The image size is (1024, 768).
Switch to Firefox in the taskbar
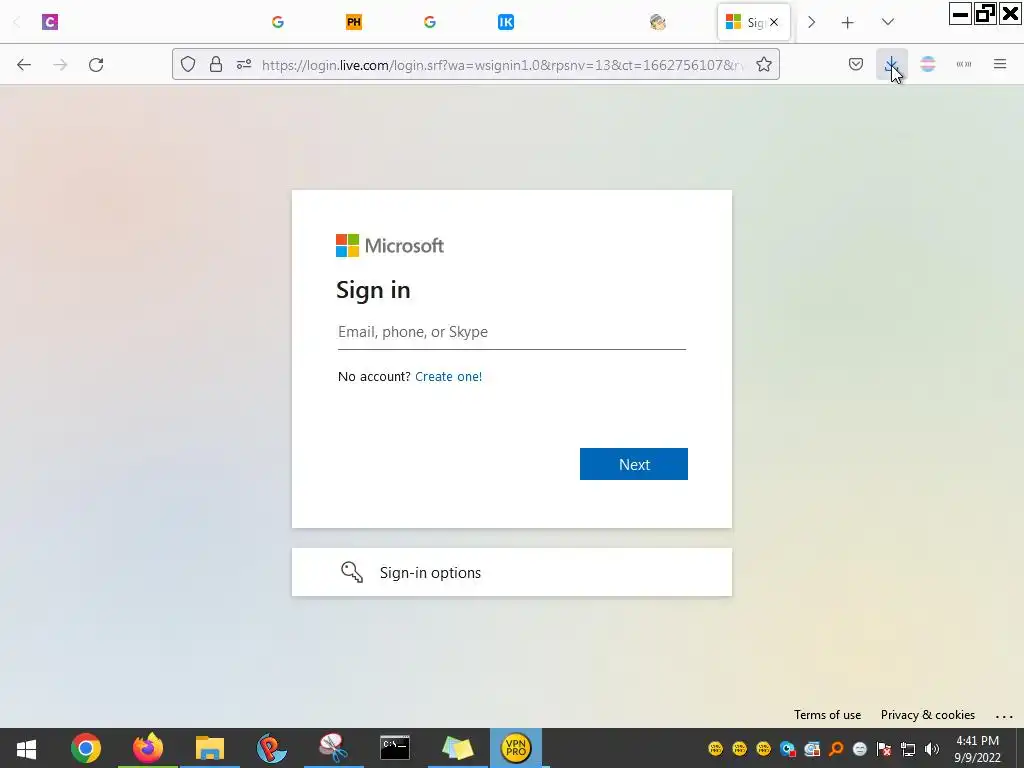click(148, 748)
